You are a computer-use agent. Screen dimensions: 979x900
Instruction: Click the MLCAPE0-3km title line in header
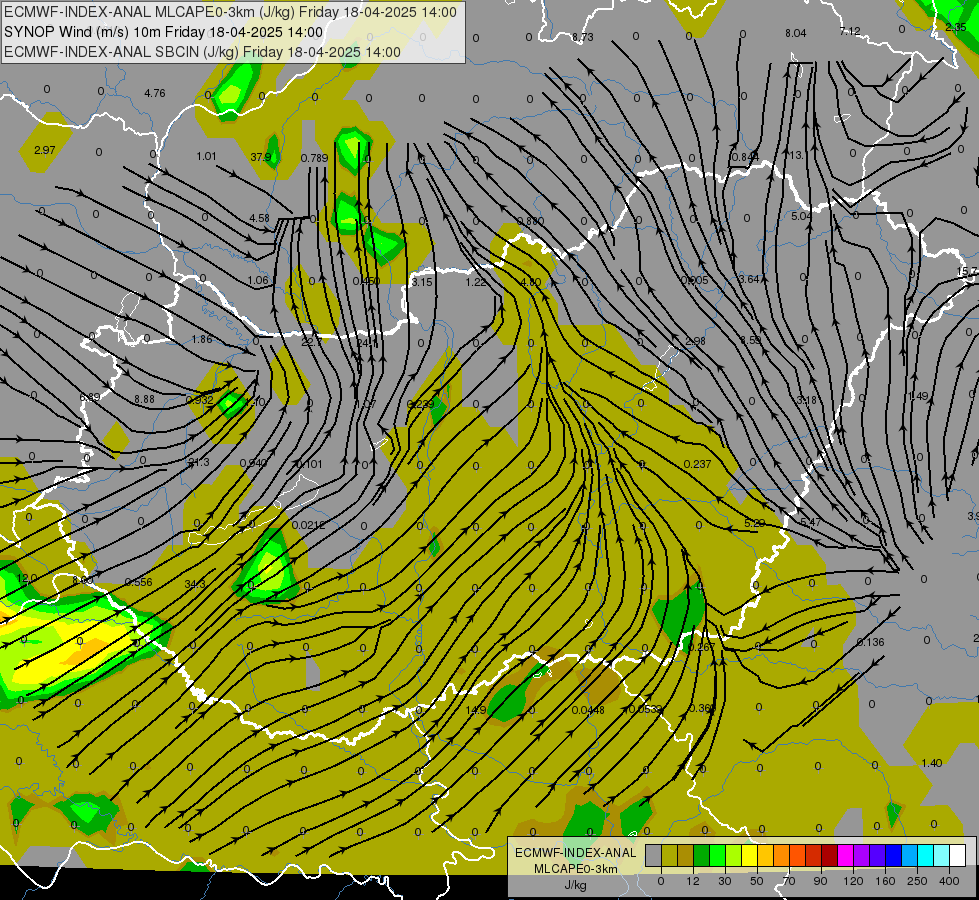[x=230, y=12]
